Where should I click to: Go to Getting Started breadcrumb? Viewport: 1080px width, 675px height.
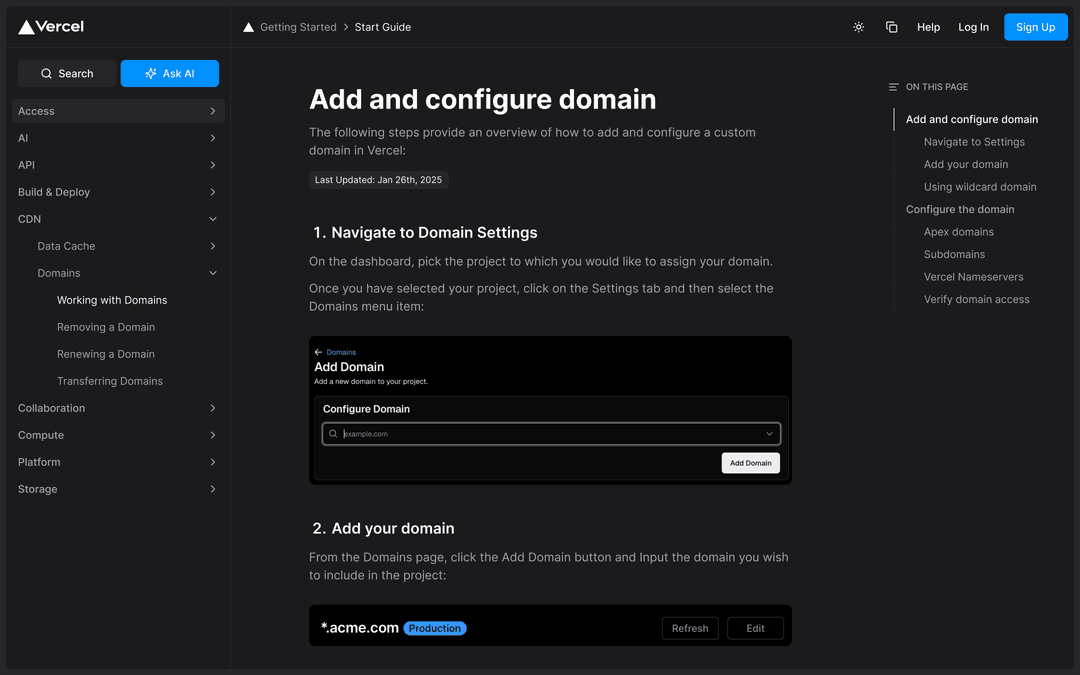[298, 27]
